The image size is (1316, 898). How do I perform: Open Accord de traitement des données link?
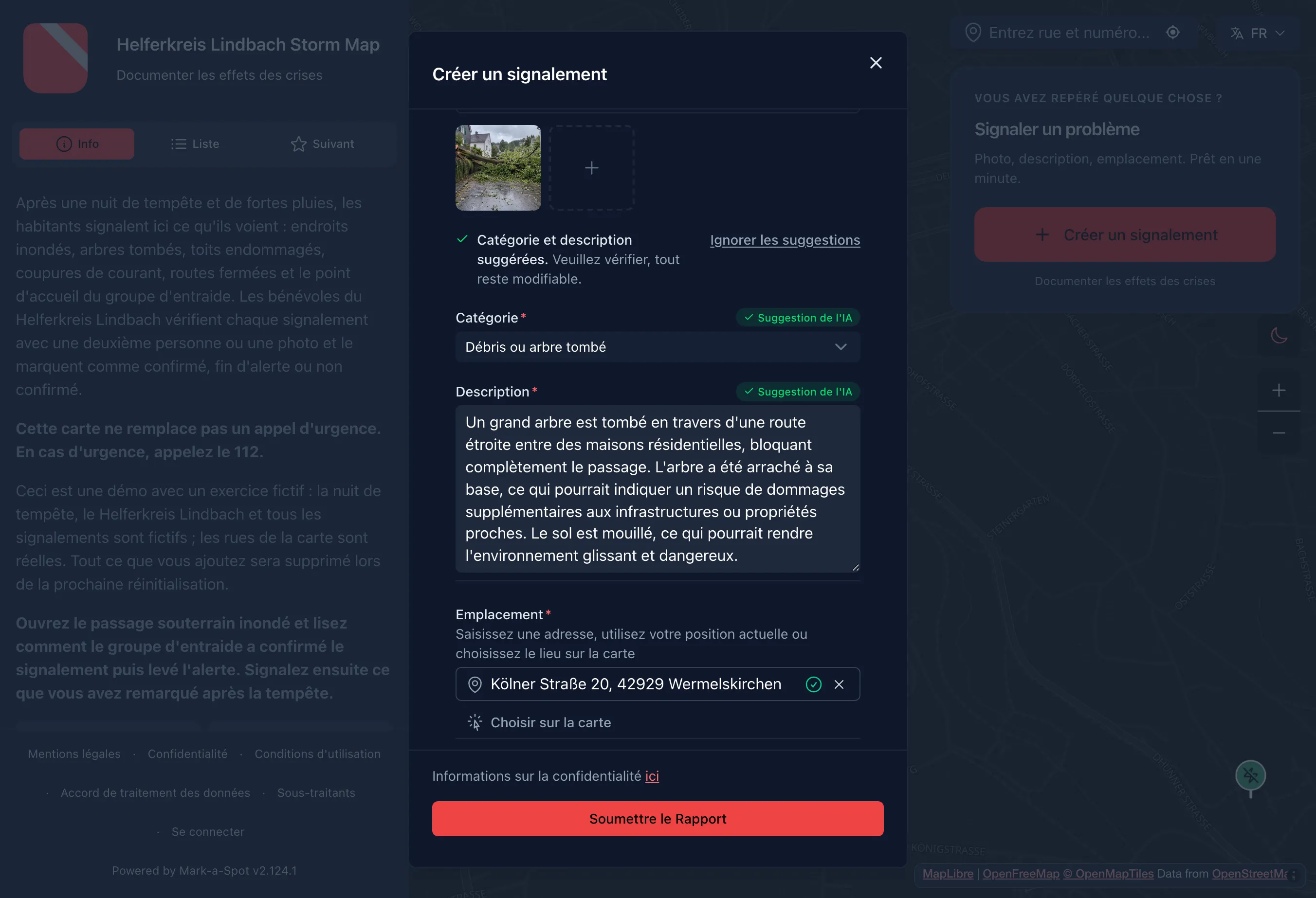(155, 793)
